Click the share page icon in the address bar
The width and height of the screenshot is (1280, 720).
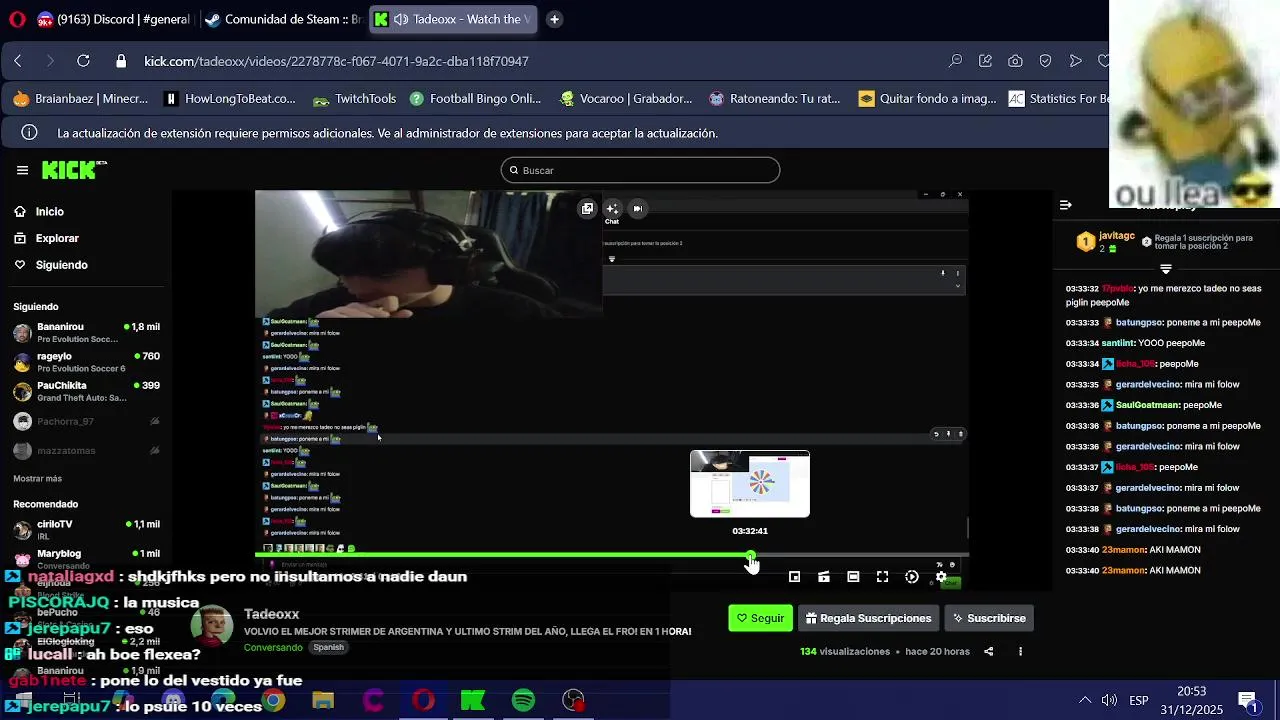985,61
